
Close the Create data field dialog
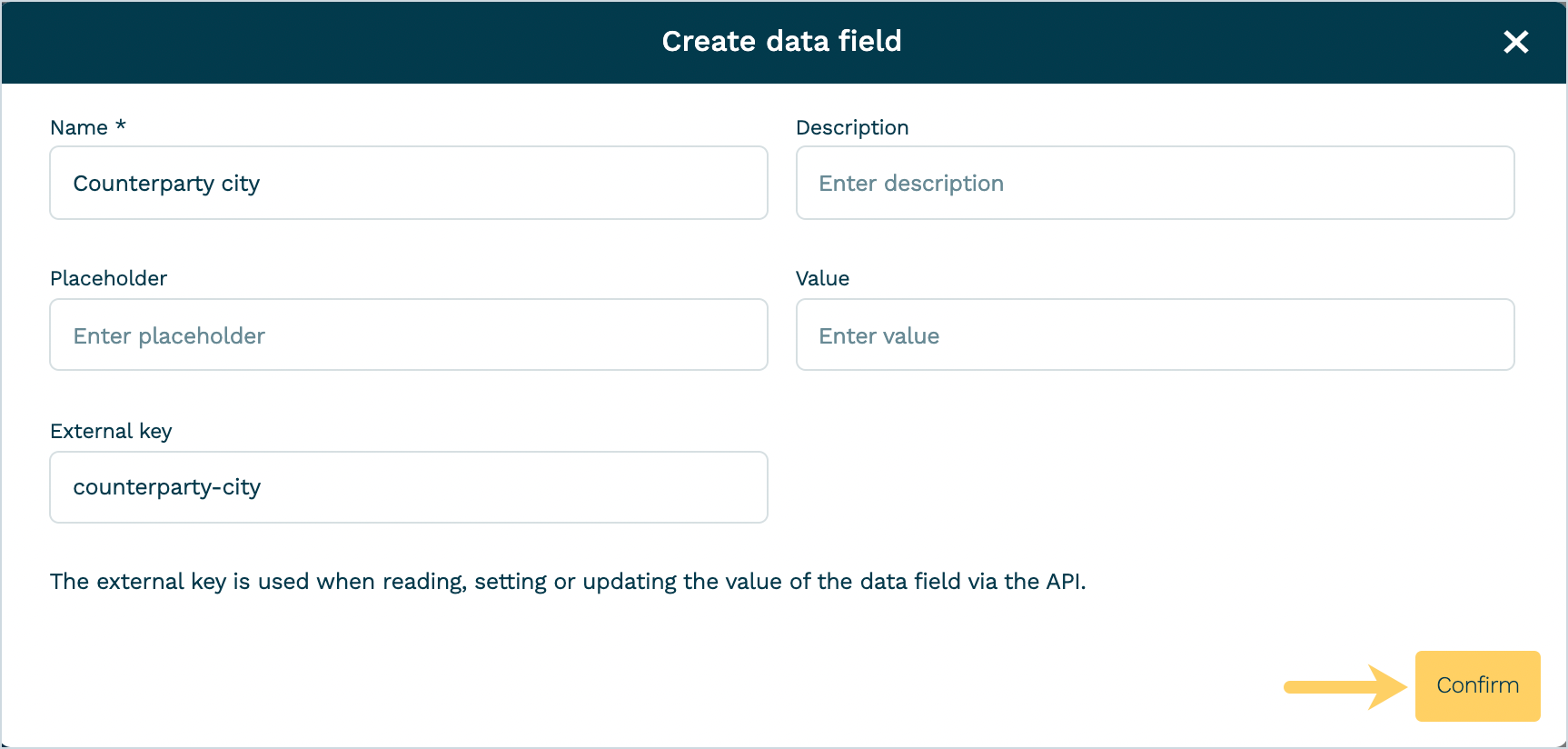(1515, 42)
